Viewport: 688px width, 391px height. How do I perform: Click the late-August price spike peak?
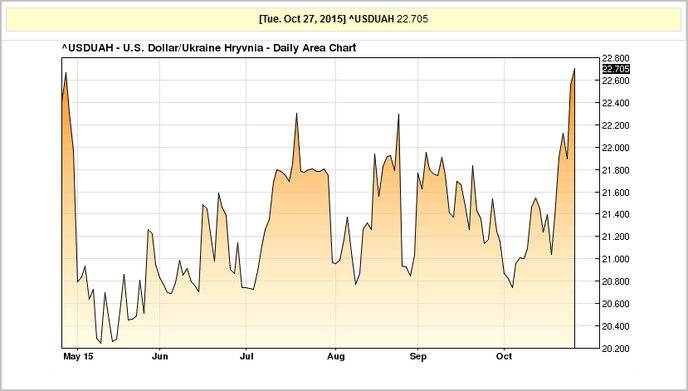pyautogui.click(x=398, y=115)
